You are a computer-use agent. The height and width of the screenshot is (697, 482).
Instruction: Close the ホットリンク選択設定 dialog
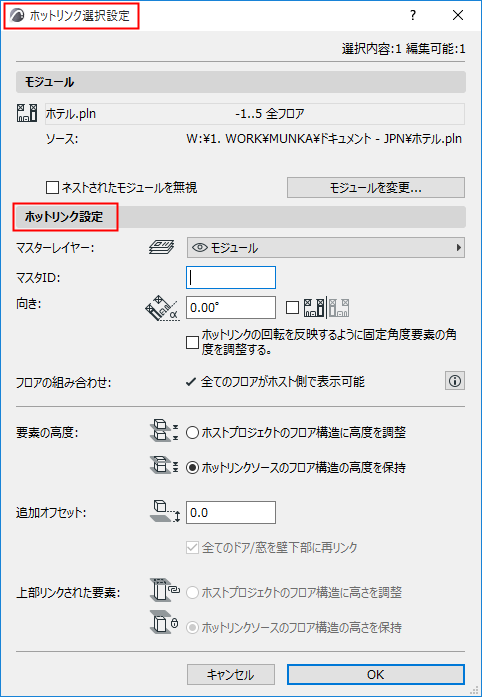(x=458, y=16)
